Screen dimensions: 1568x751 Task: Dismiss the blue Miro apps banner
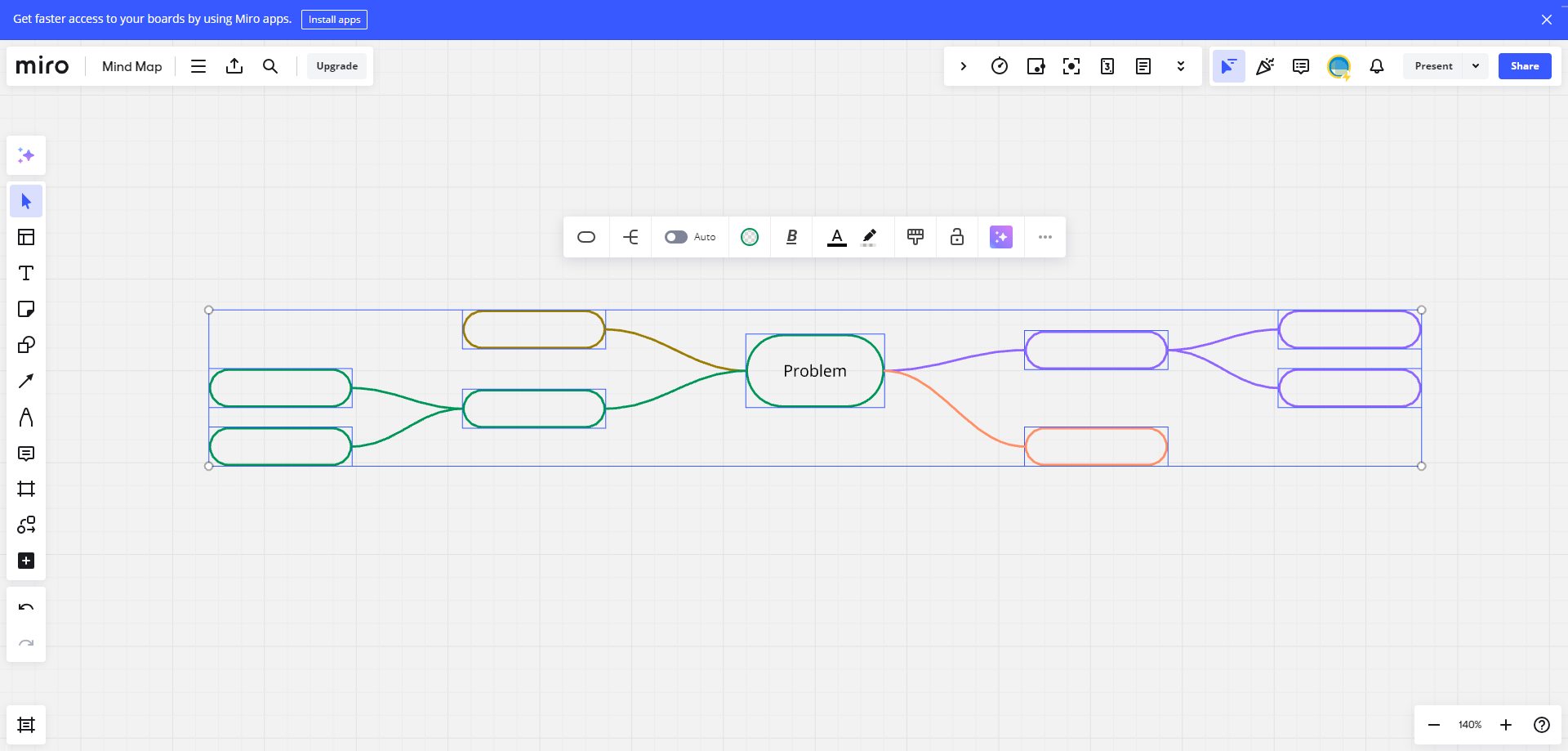(1547, 20)
